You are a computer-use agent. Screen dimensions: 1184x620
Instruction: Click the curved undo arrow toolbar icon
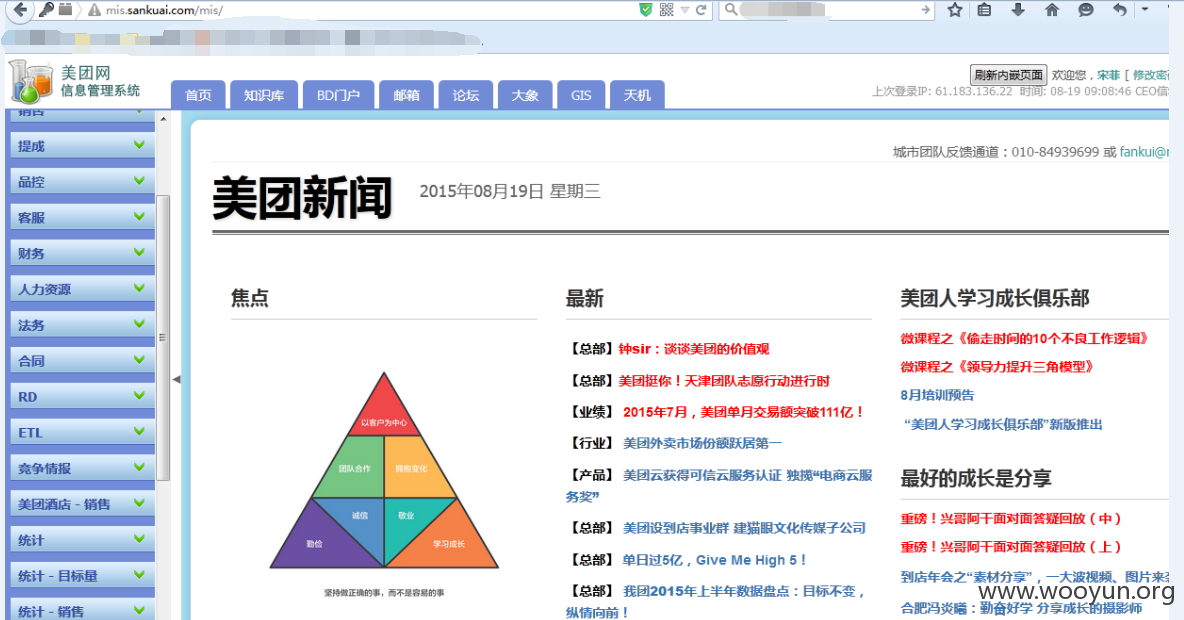click(1120, 10)
